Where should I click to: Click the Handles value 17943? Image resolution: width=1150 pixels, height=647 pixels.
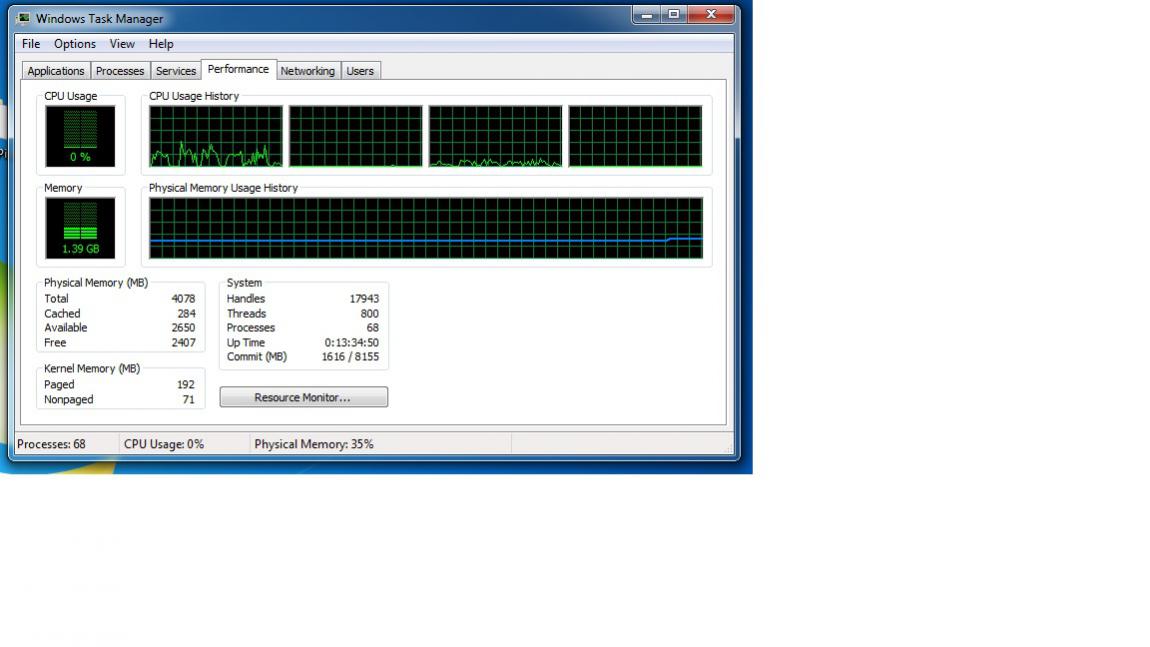365,299
